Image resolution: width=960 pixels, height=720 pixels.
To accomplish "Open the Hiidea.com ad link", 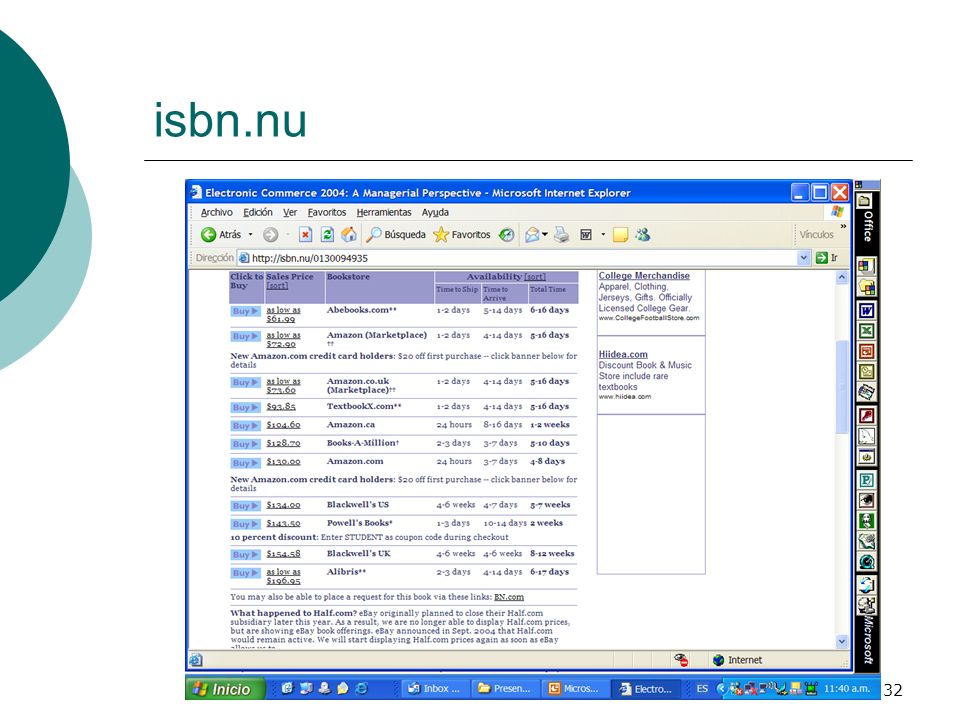I will (x=623, y=354).
